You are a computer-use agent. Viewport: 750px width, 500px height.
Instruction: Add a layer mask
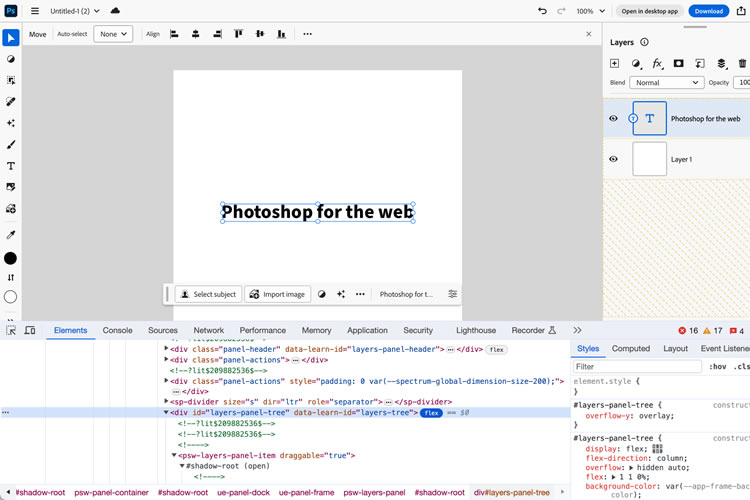point(679,63)
